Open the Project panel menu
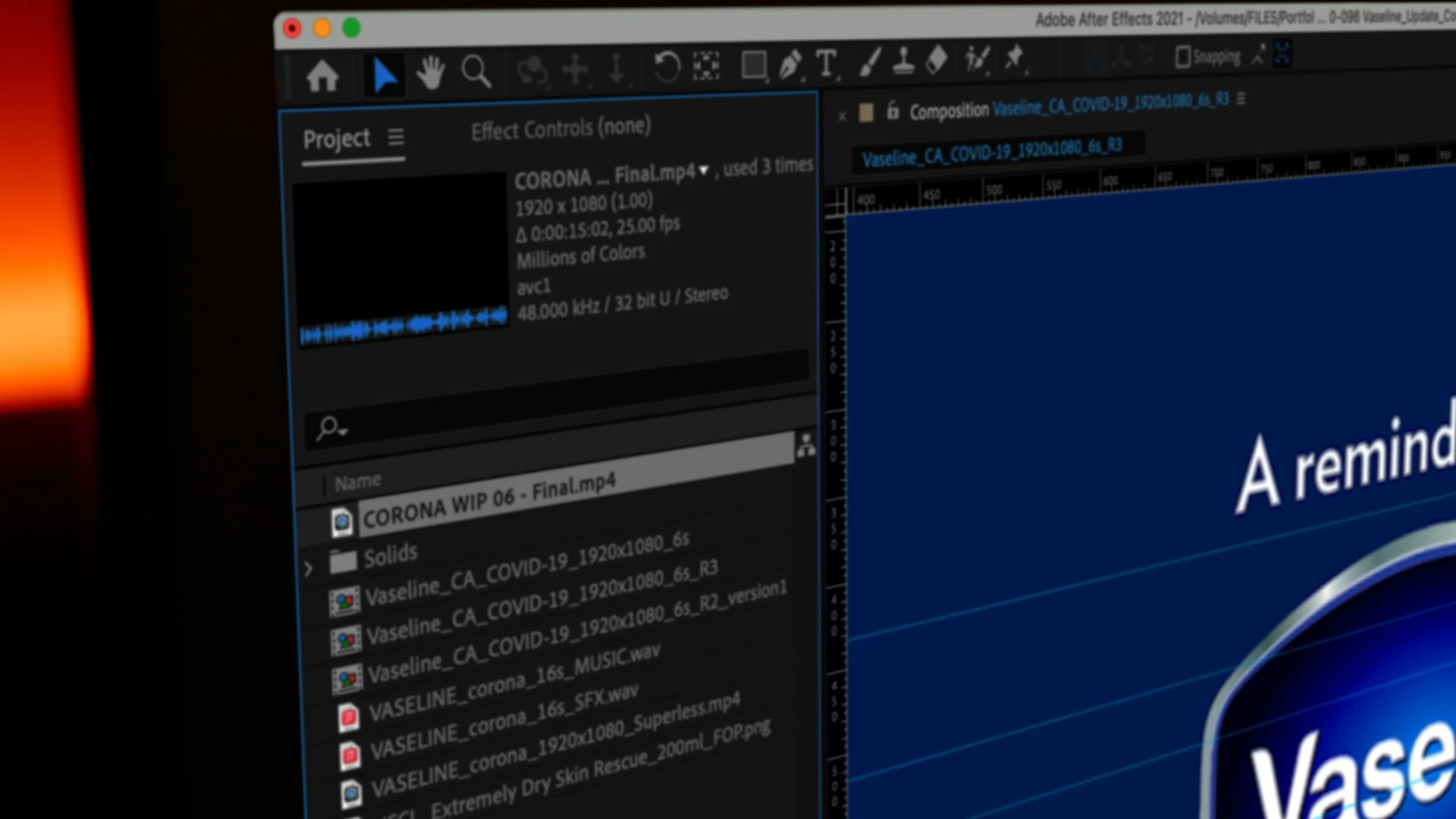Image resolution: width=1456 pixels, height=819 pixels. [396, 137]
